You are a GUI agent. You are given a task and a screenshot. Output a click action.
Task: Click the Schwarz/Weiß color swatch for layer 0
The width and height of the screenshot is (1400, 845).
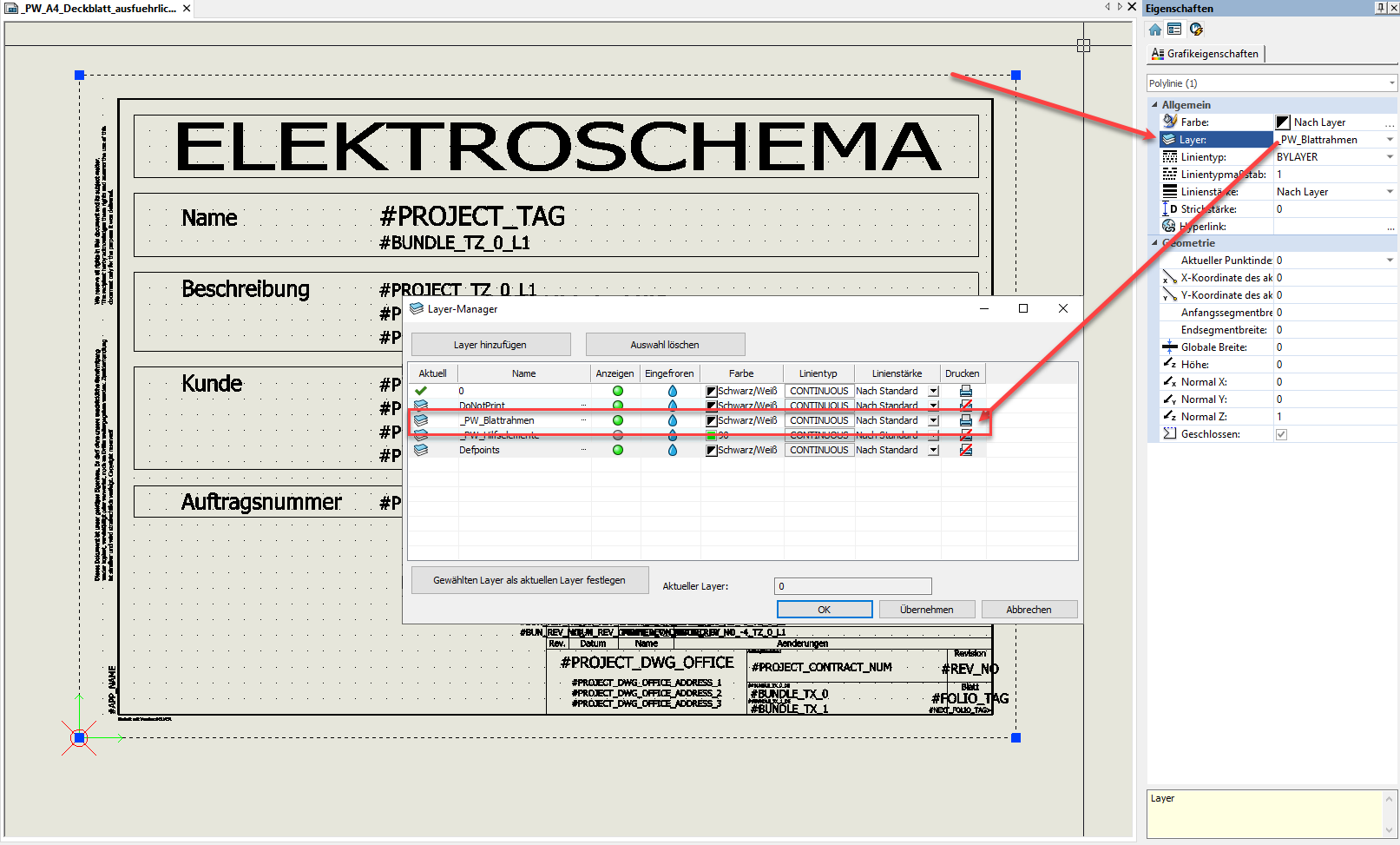pos(712,392)
